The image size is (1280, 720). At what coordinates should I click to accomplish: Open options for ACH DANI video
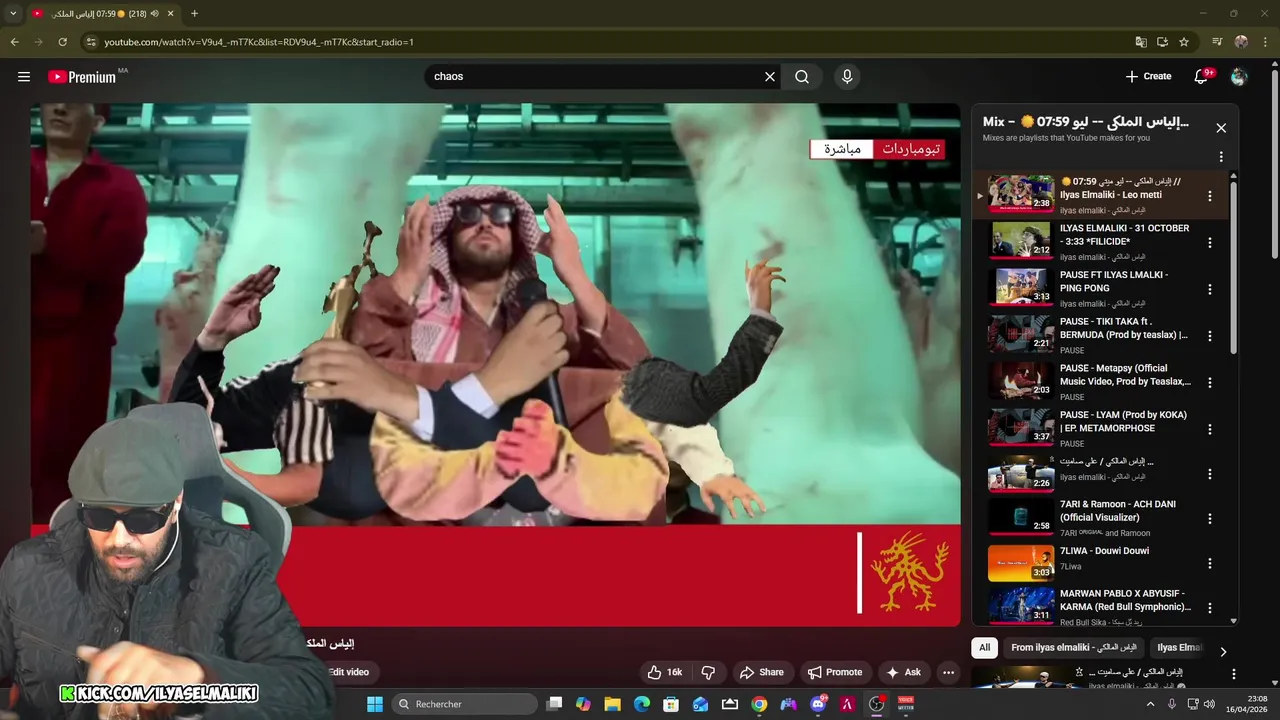pos(1209,519)
